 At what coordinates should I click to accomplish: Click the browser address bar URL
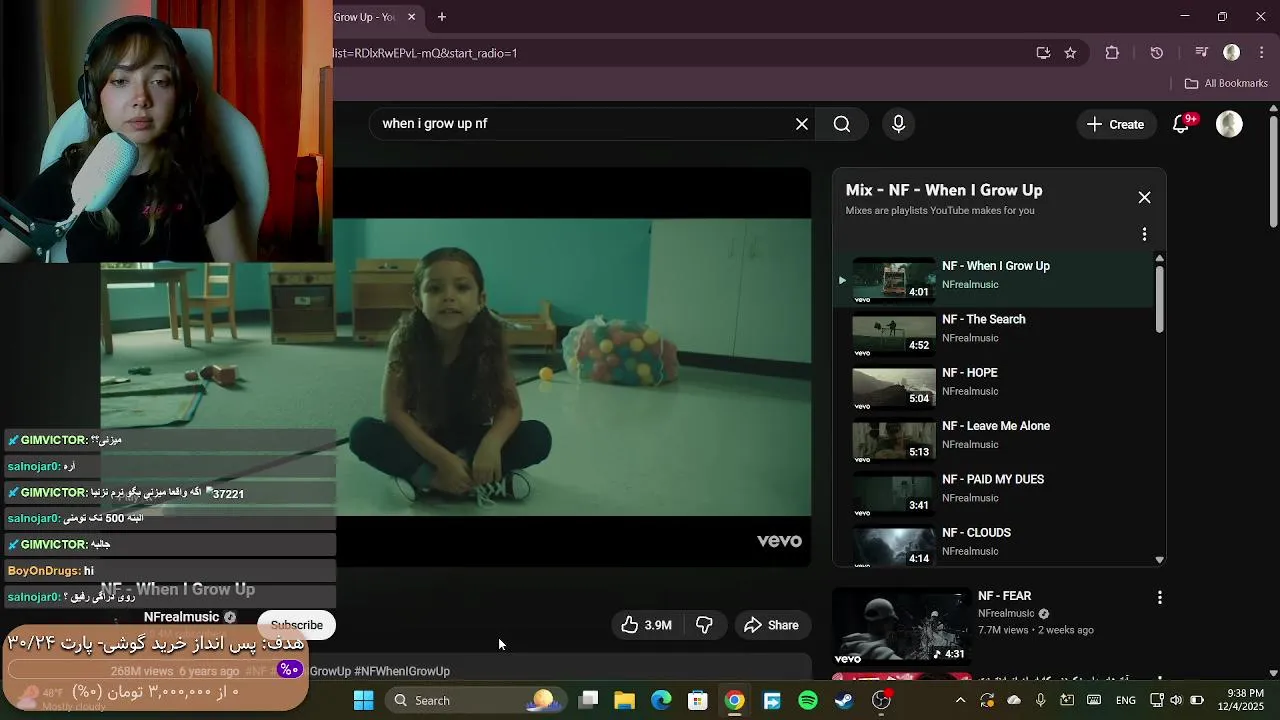425,53
